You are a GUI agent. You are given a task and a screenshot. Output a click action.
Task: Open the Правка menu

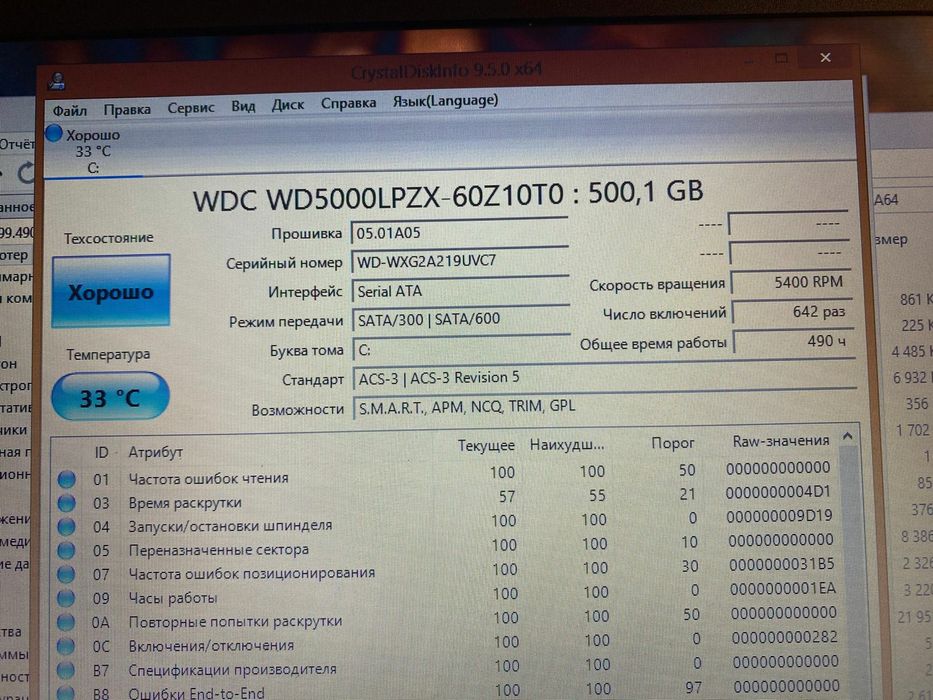[x=127, y=110]
